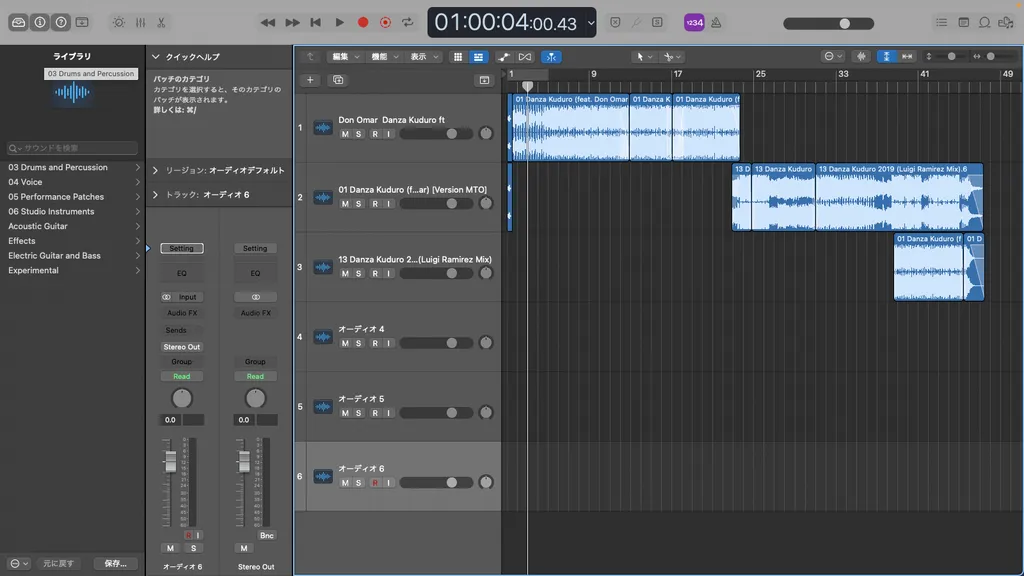Click the Bnc bounce button
This screenshot has width=1024, height=576.
pyautogui.click(x=266, y=536)
